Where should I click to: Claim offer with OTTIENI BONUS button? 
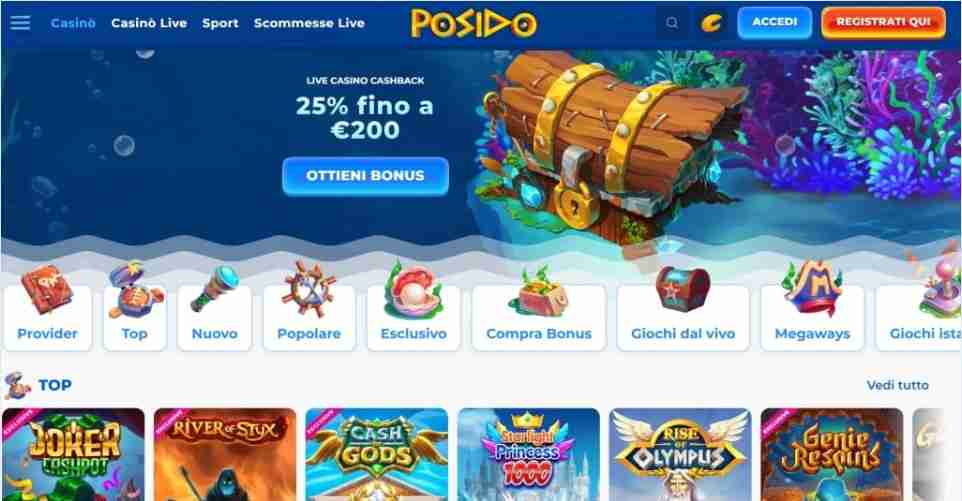point(366,176)
